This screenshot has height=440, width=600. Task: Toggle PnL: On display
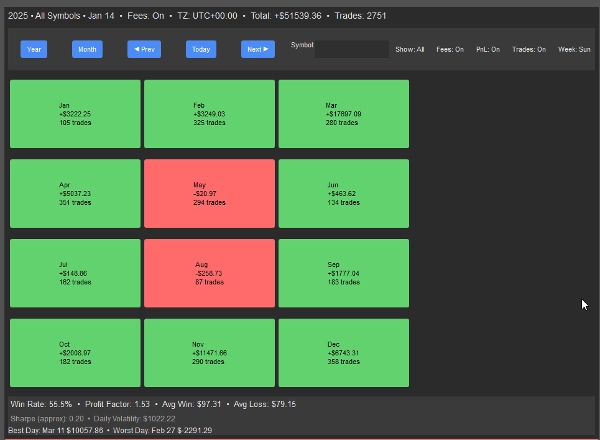coord(488,49)
